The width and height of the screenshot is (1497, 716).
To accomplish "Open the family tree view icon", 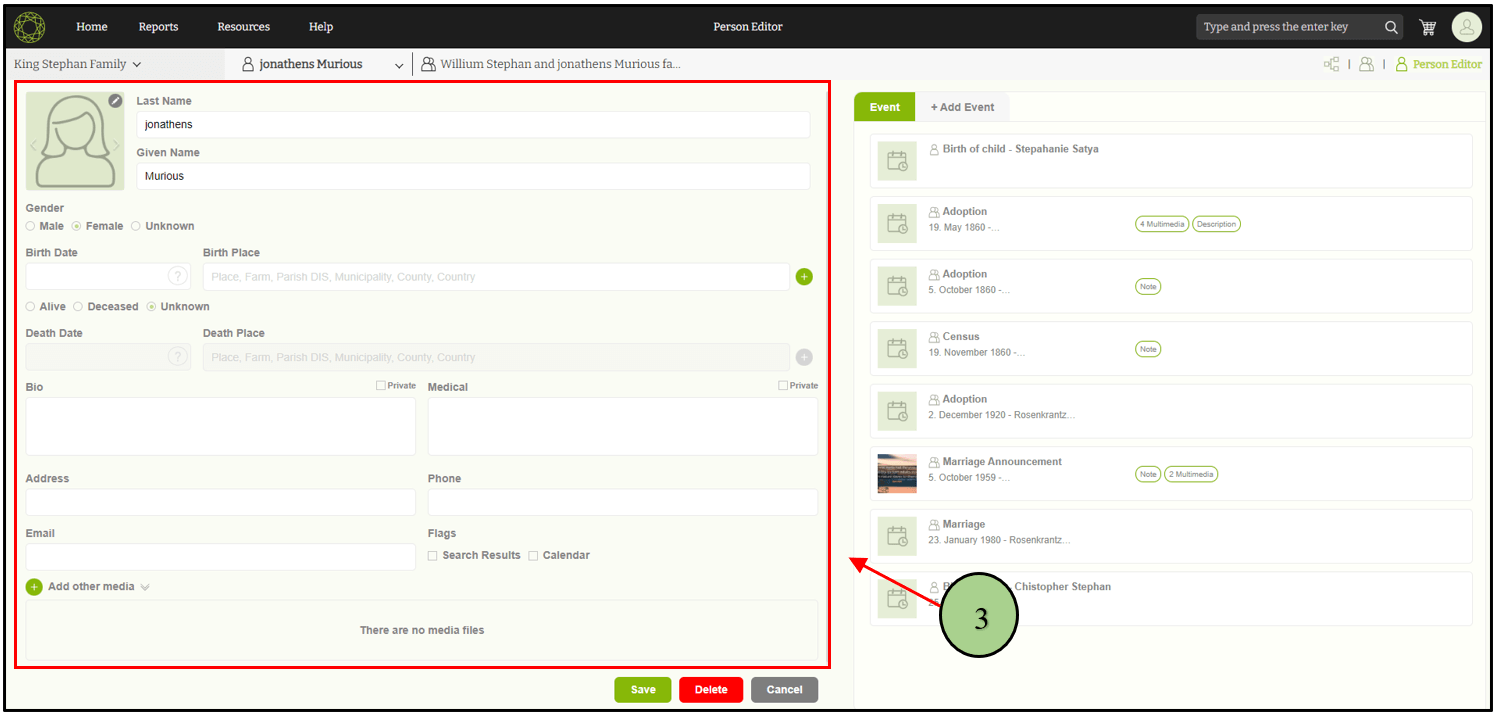I will click(1331, 64).
